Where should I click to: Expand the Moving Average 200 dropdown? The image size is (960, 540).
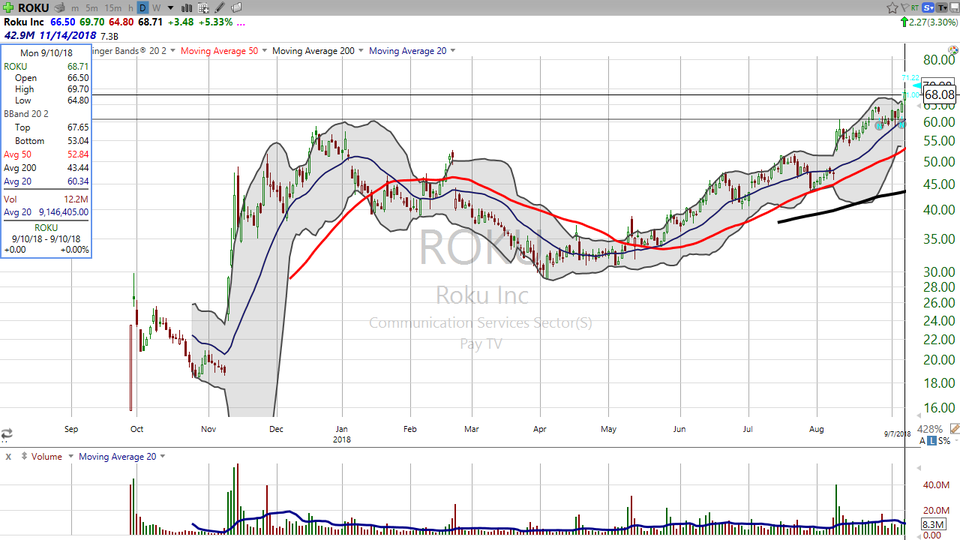point(361,51)
